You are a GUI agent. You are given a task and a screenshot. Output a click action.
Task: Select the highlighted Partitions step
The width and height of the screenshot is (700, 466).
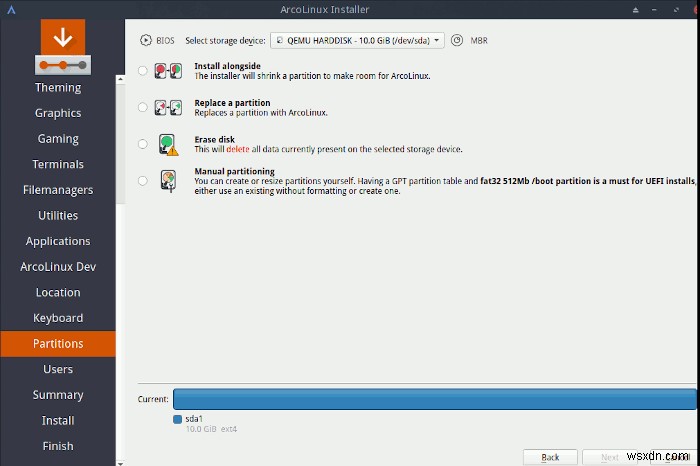pyautogui.click(x=58, y=344)
